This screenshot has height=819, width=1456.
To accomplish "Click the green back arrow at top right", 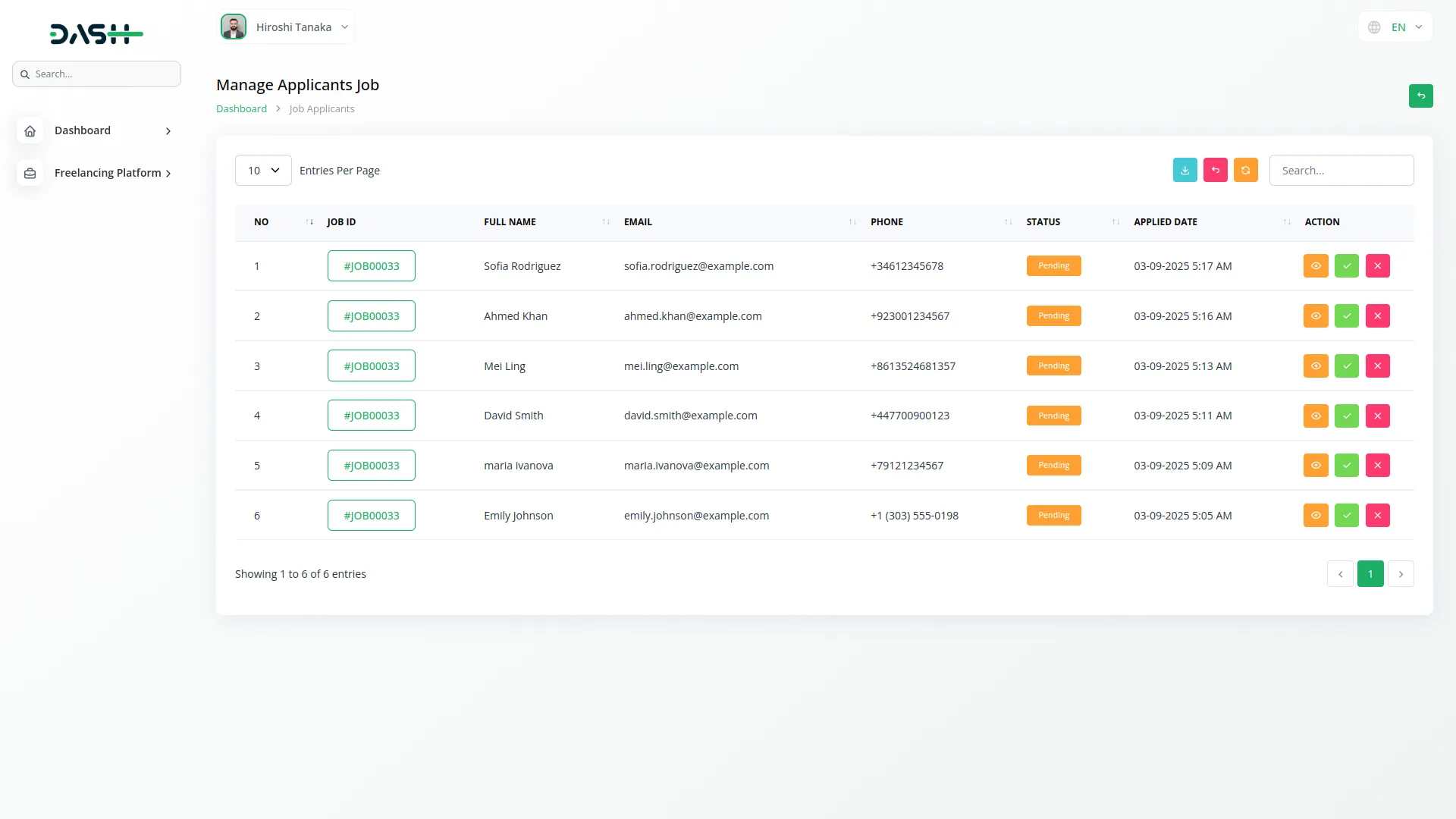I will [x=1421, y=96].
